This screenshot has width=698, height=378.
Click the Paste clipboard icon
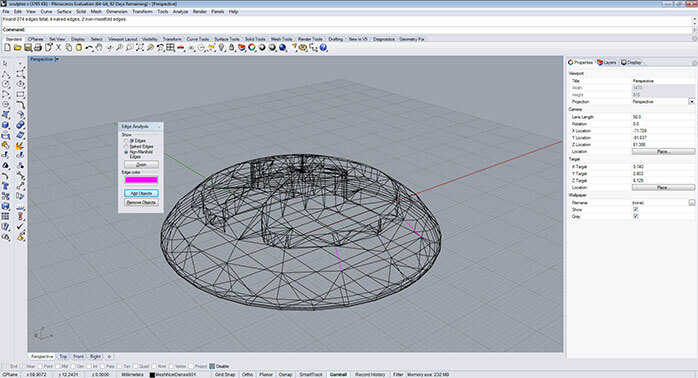click(x=79, y=48)
